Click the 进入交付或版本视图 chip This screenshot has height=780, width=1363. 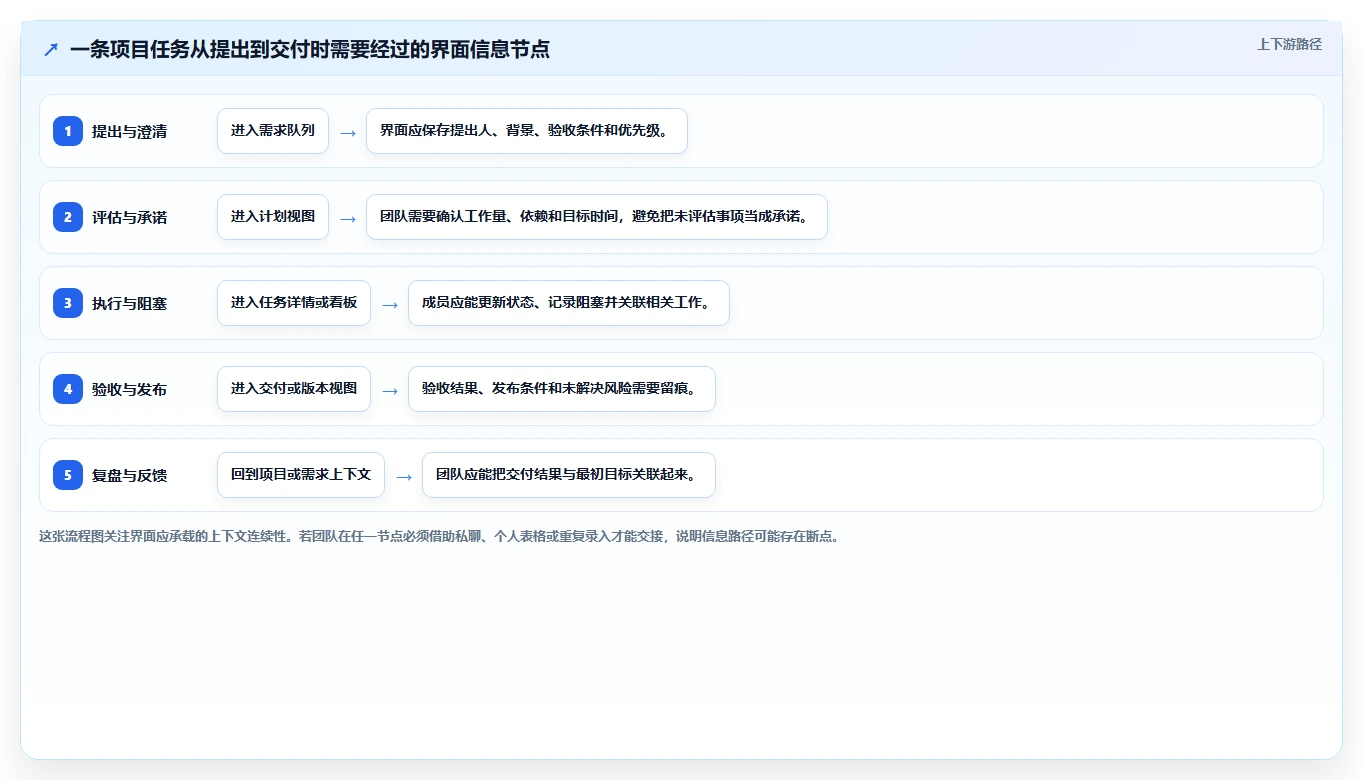[294, 389]
